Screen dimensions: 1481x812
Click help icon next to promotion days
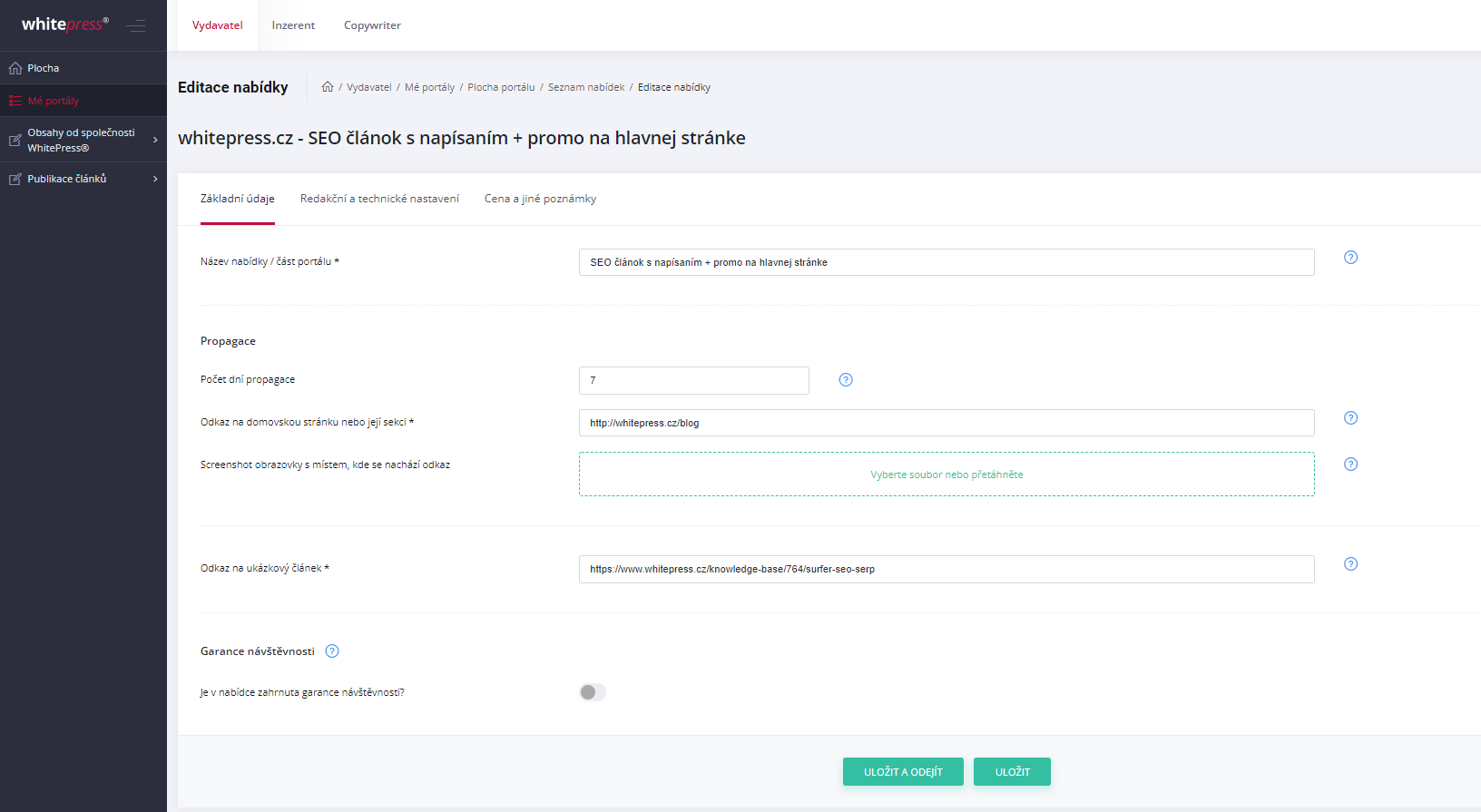click(846, 380)
